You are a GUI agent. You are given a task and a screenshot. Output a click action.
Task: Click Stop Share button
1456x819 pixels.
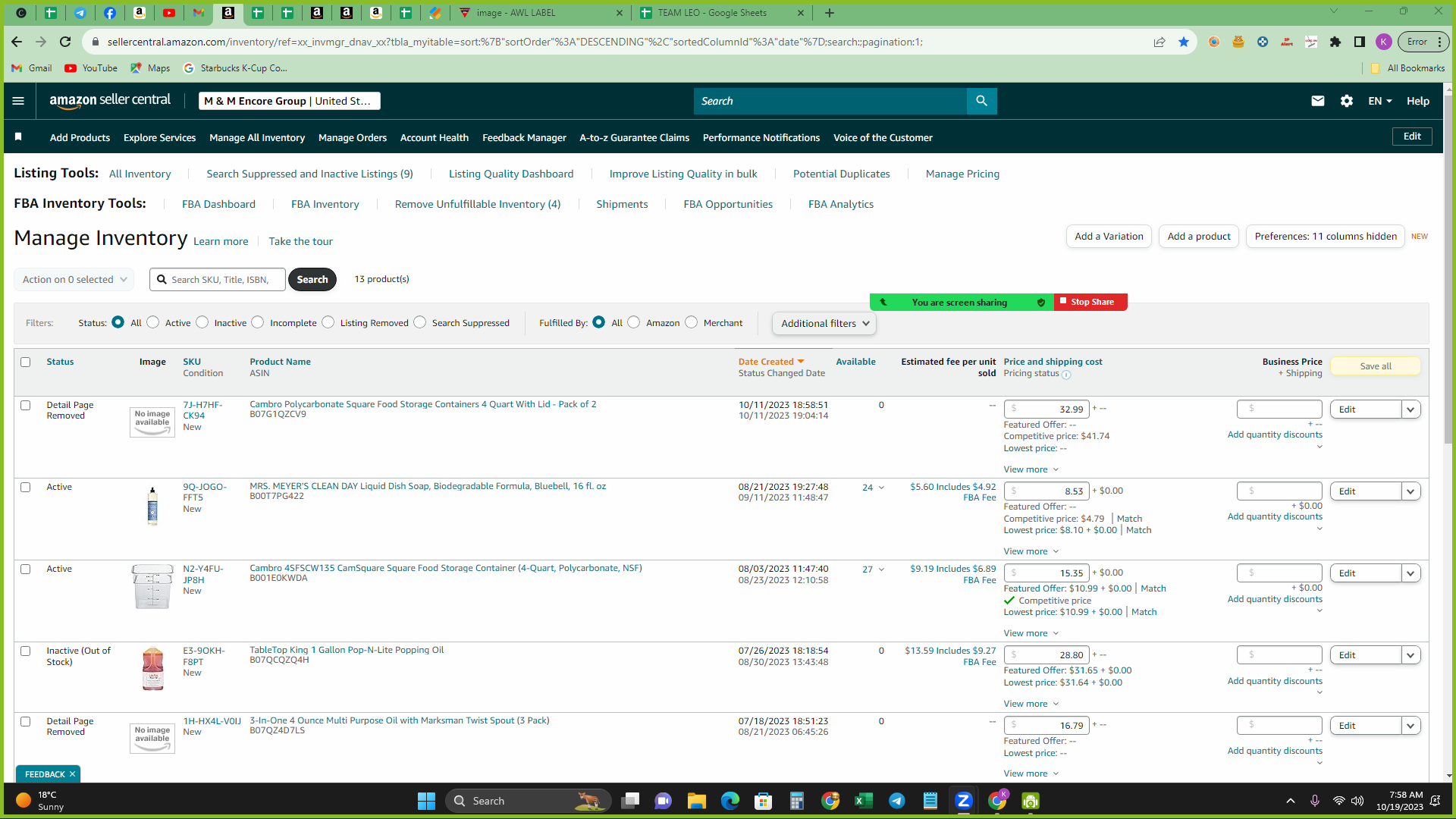[1091, 302]
